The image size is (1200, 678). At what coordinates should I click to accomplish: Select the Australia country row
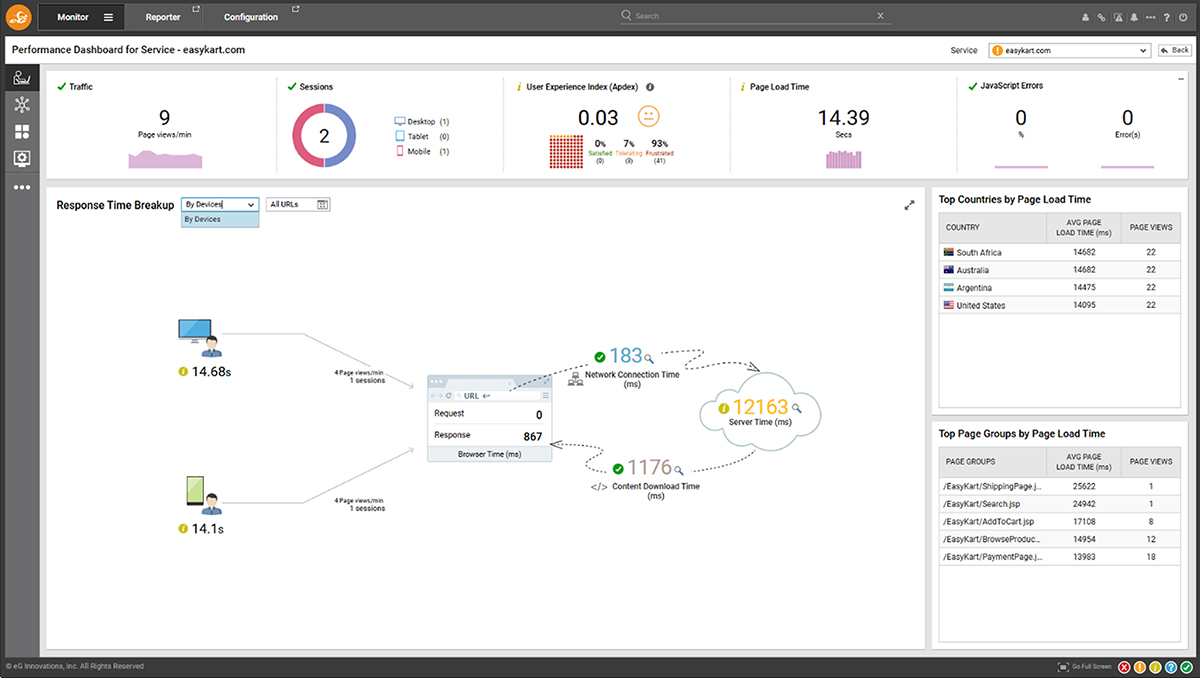pyautogui.click(x=1059, y=270)
